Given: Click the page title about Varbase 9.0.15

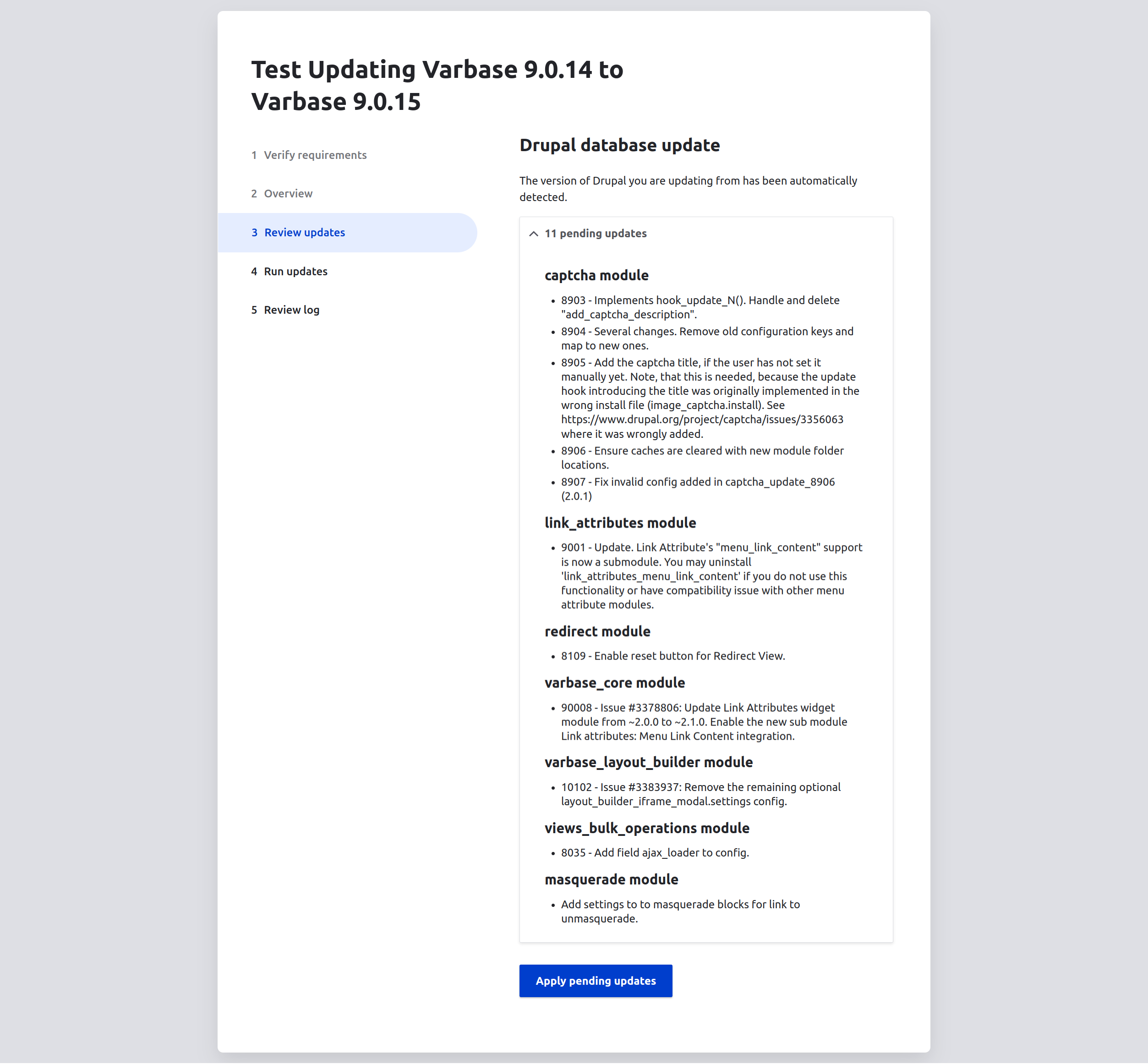Looking at the screenshot, I should pyautogui.click(x=437, y=85).
